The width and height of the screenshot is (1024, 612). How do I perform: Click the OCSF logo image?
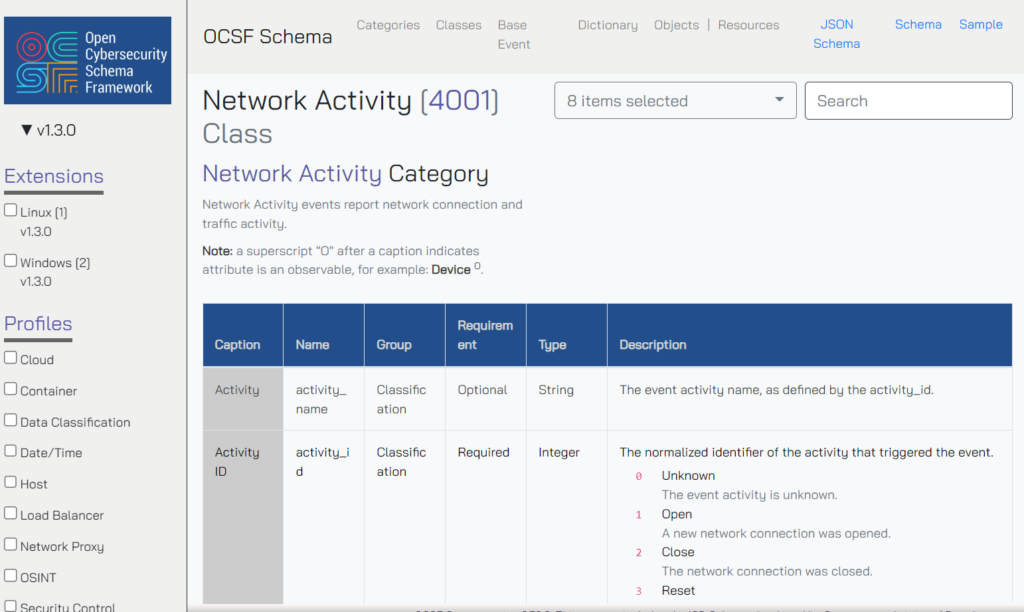coord(87,60)
